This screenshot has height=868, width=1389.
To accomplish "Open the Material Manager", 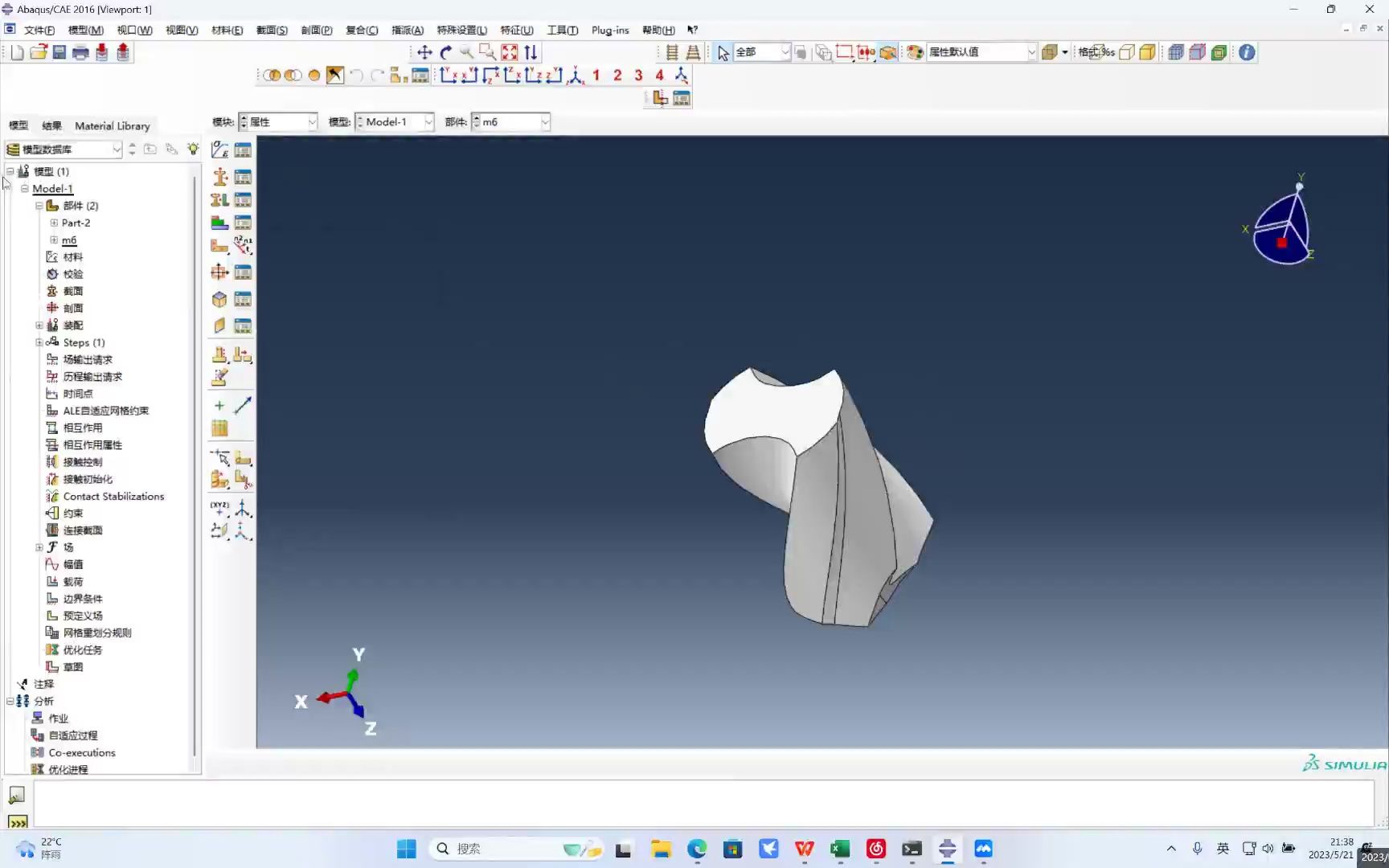I will pos(243,149).
